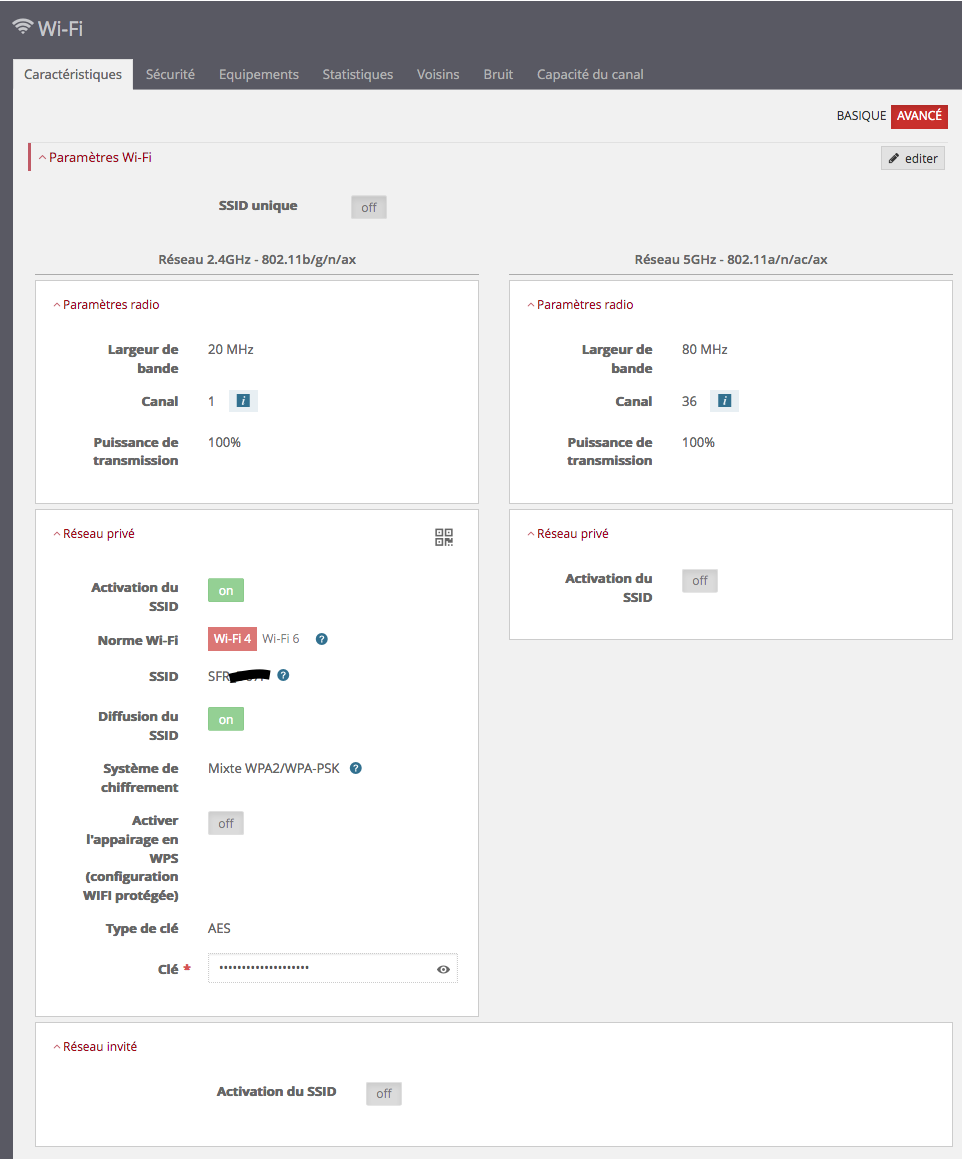Click the info icon next to Canal 36
962x1159 pixels.
(x=724, y=401)
